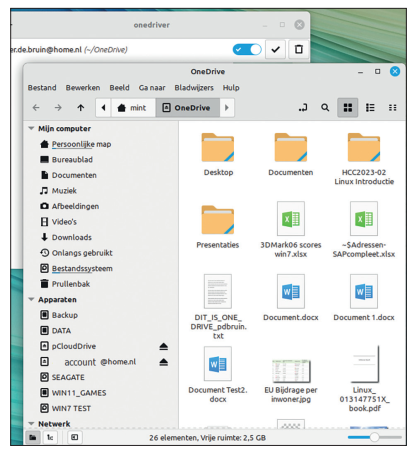The width and height of the screenshot is (408, 450).
Task: Toggle the location entry path button
Action: [x=303, y=108]
